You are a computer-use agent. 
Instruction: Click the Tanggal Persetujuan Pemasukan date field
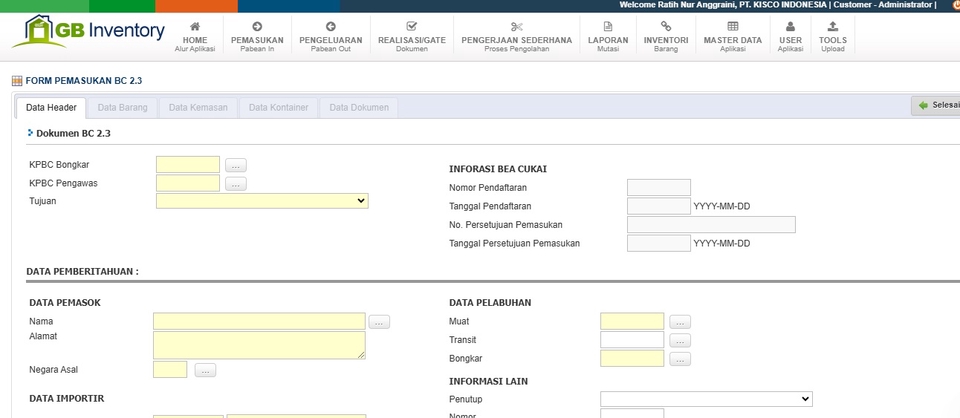tap(659, 243)
